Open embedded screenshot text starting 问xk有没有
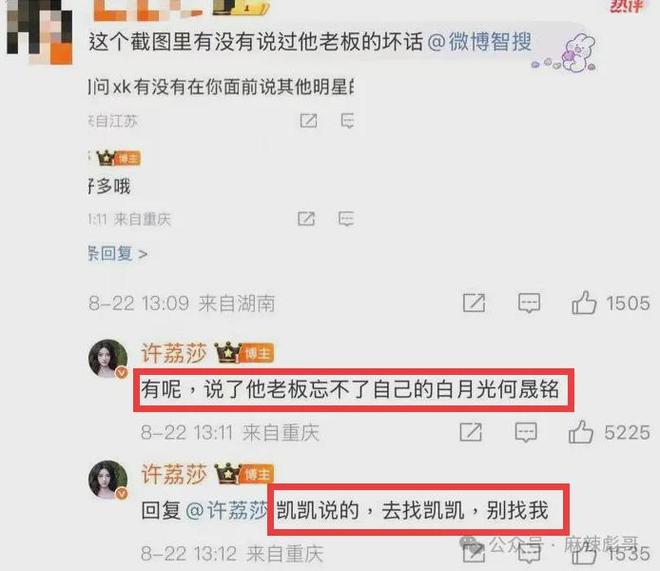Screen dimensions: 660x571 click(x=221, y=87)
